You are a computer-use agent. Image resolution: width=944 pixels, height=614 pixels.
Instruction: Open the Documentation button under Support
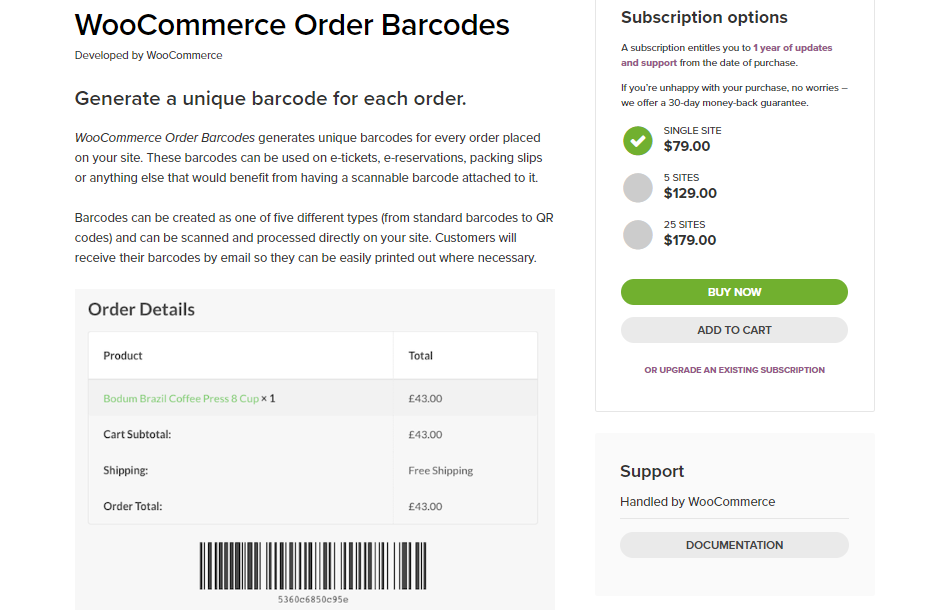click(734, 545)
